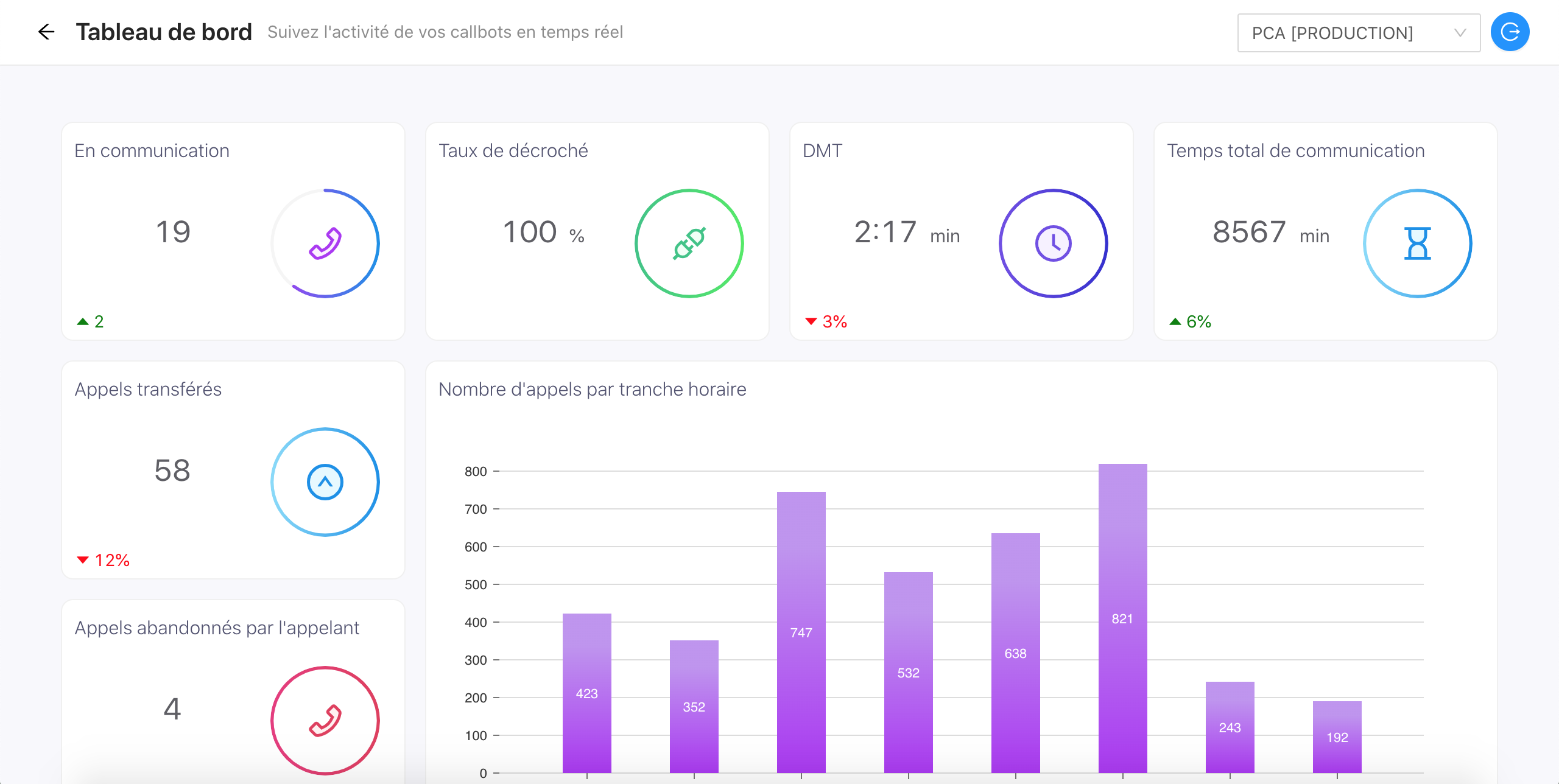This screenshot has width=1559, height=784.
Task: Select the 423 chart bar
Action: (586, 693)
